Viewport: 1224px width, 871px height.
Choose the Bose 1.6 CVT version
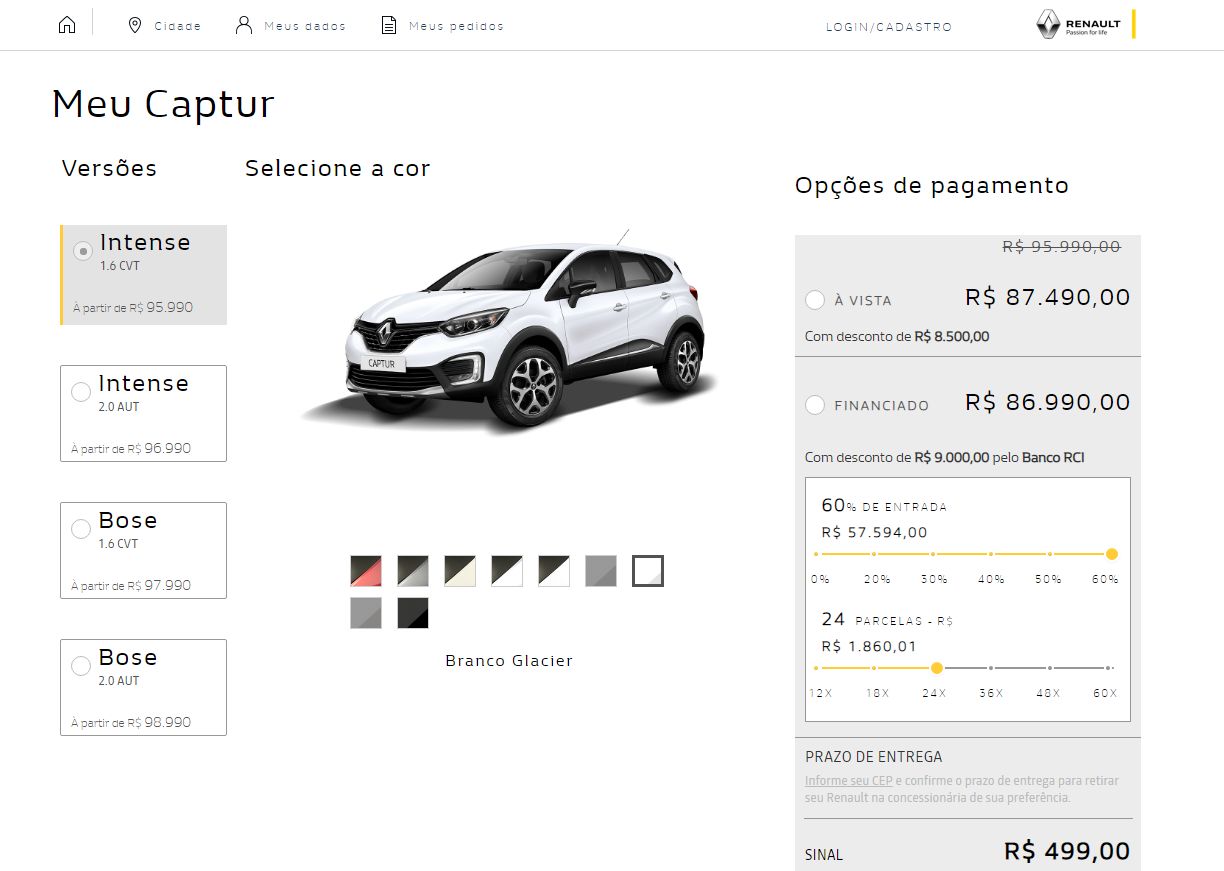click(144, 550)
